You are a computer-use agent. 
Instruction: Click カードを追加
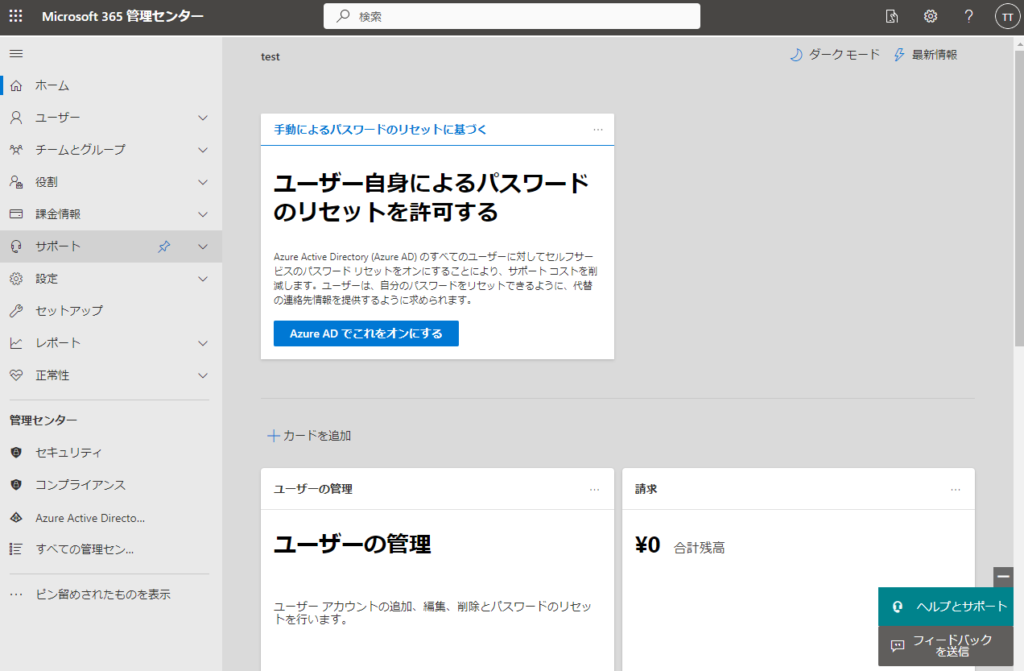tap(310, 436)
